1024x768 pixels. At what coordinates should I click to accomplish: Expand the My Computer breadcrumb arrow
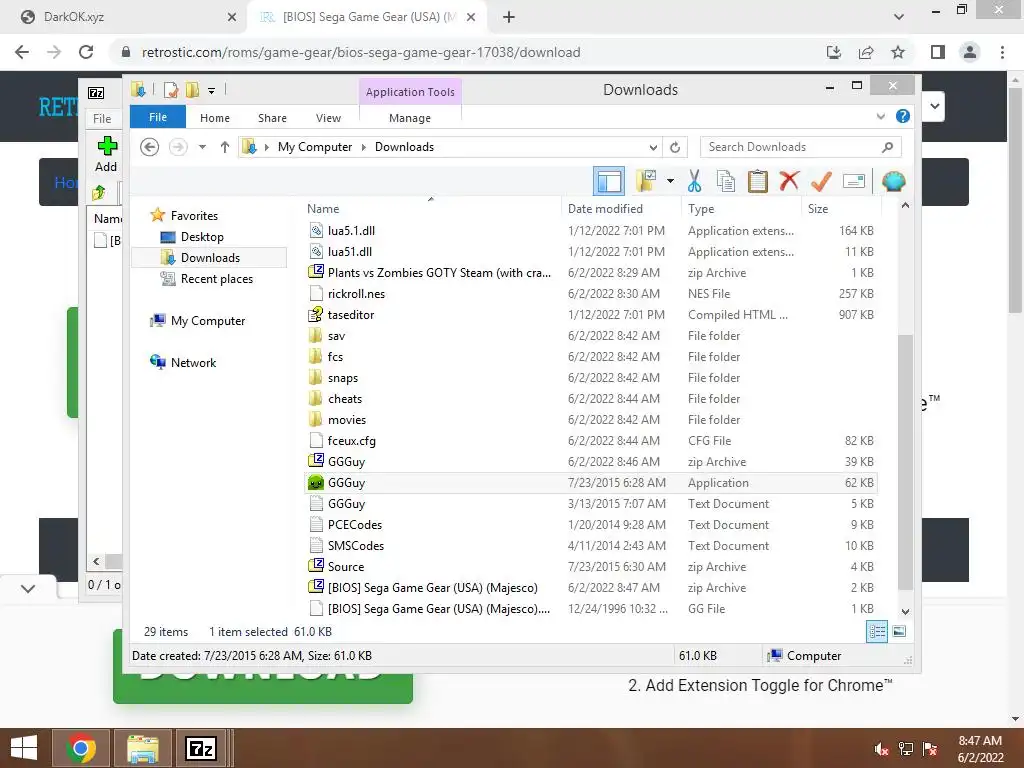click(x=364, y=147)
